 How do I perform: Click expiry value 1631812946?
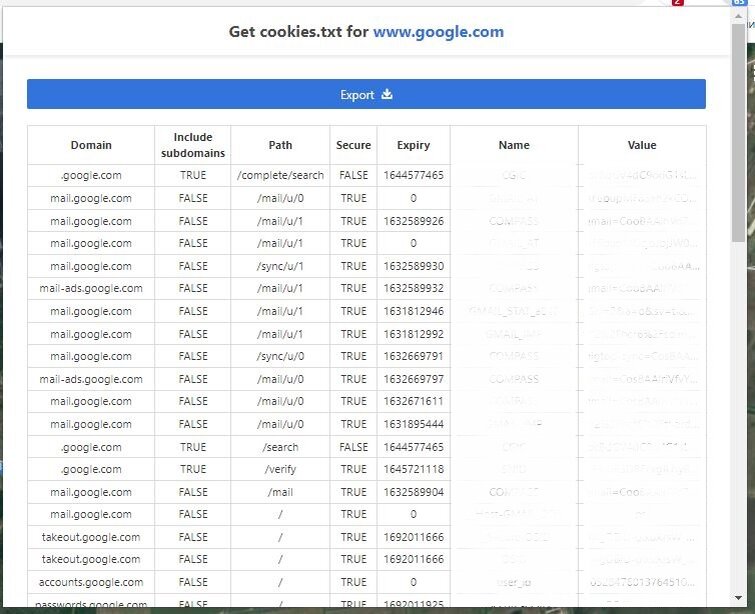(413, 311)
